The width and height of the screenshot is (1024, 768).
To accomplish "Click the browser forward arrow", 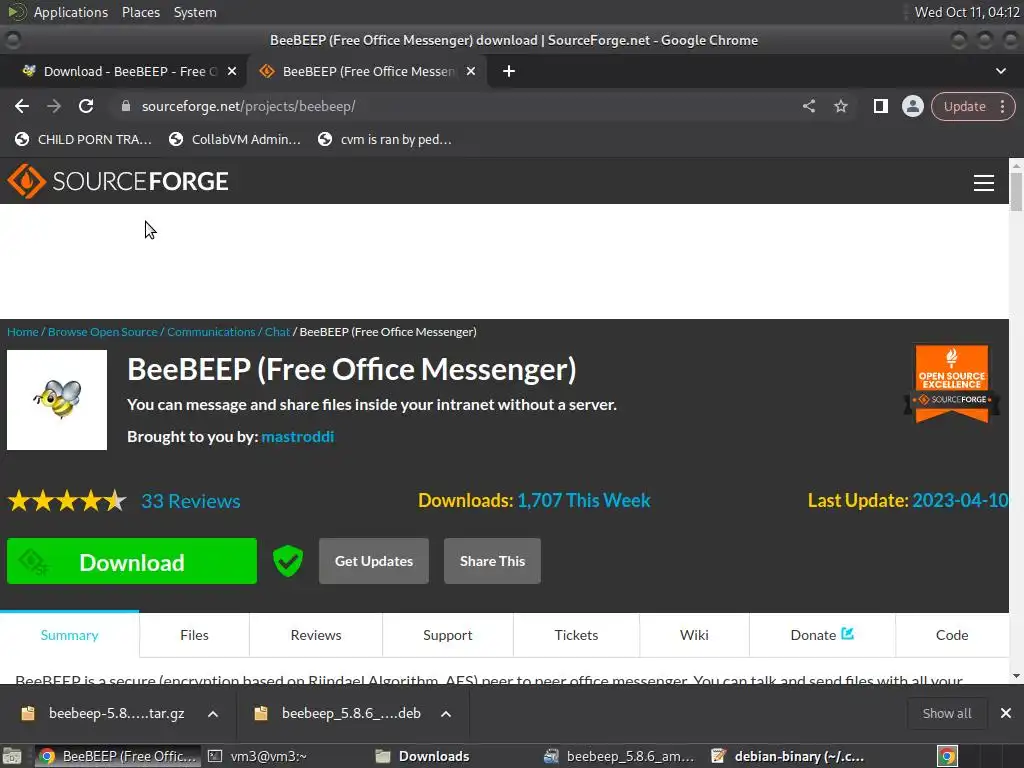I will [x=54, y=106].
